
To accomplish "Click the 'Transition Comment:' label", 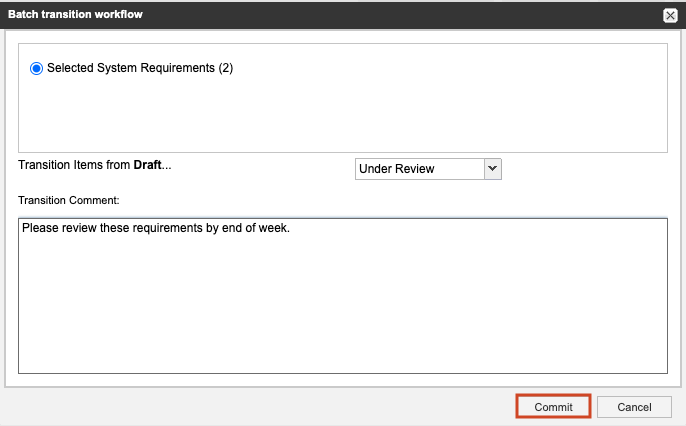I will pyautogui.click(x=69, y=200).
